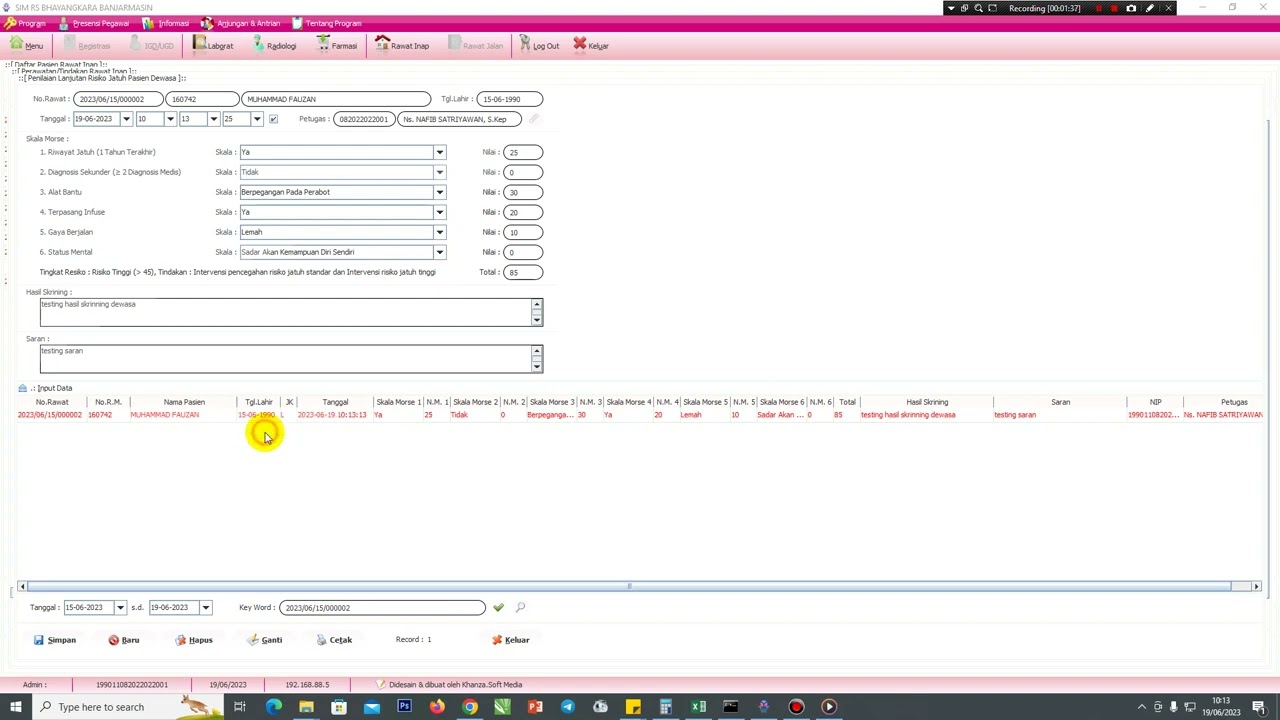Open the Radiologi module
The width and height of the screenshot is (1280, 720).
(x=274, y=45)
